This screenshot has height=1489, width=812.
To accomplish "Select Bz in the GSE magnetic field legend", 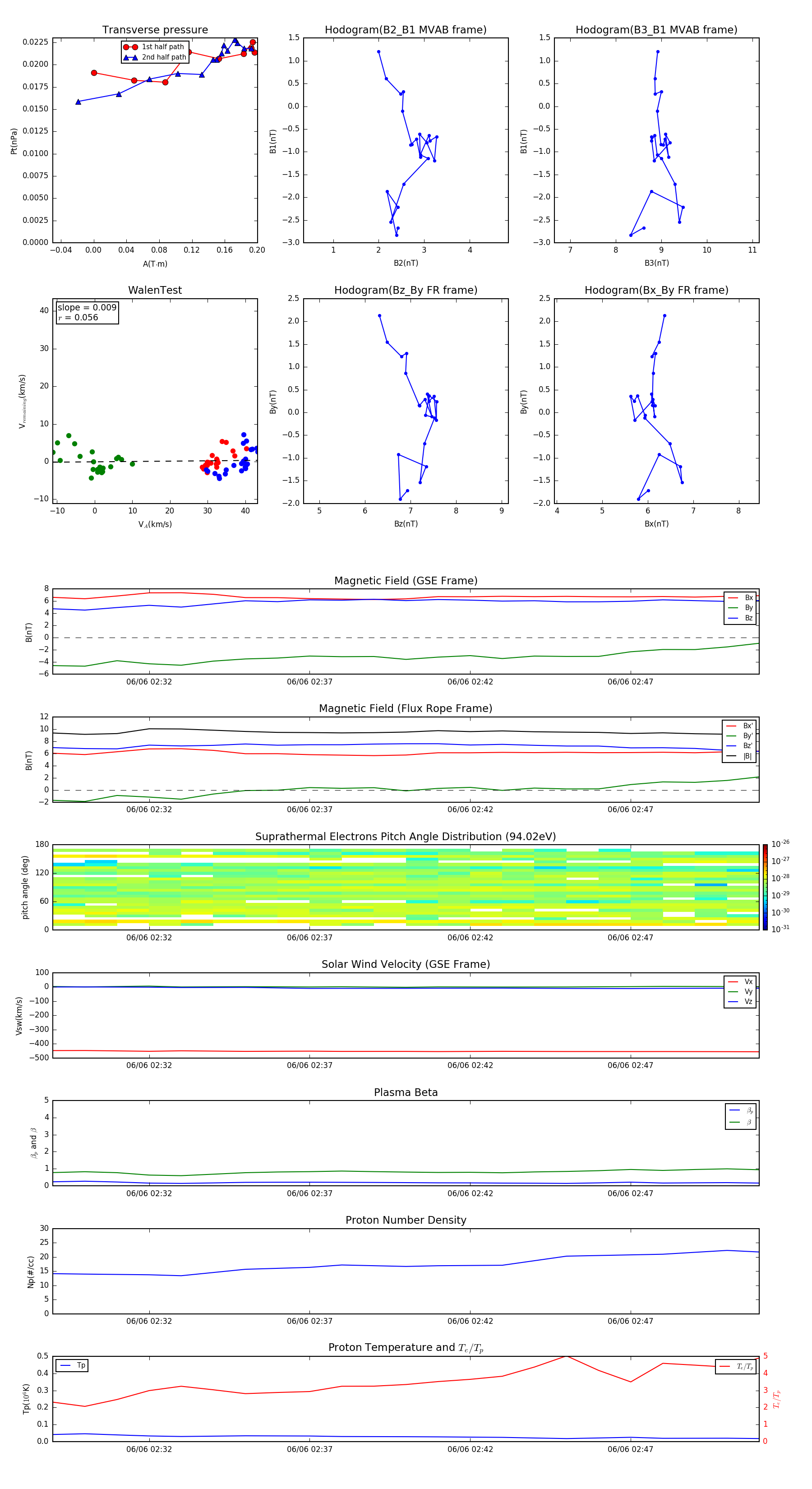I will pyautogui.click(x=740, y=618).
